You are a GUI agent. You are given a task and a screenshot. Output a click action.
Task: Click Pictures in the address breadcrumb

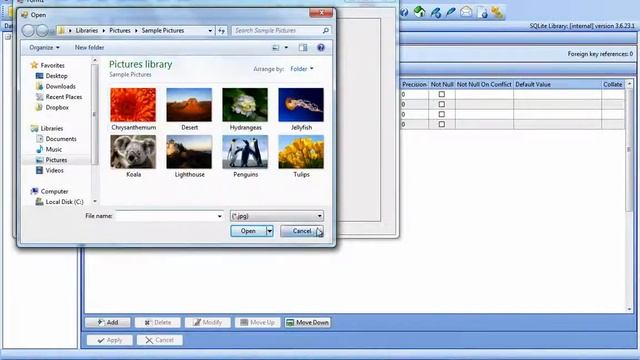coord(120,31)
